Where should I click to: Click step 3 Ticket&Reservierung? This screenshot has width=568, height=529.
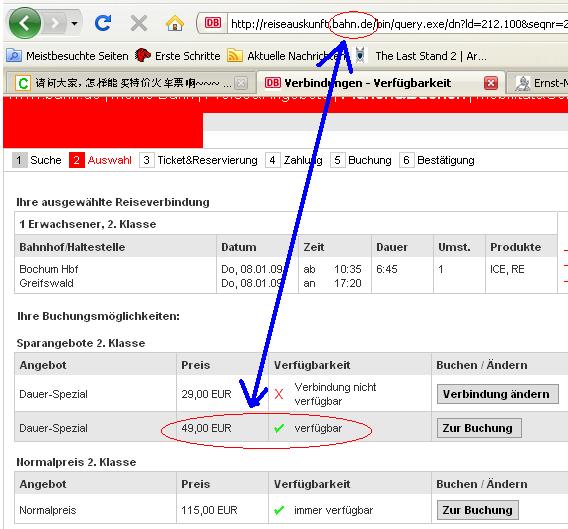(199, 160)
